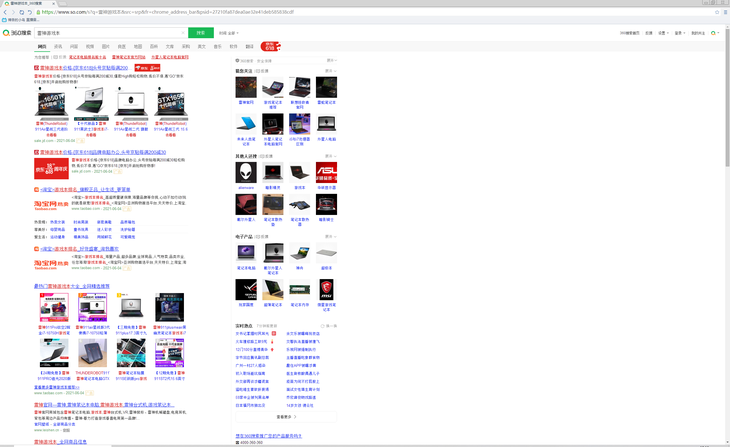Expand the 设置 dropdown at top right
The width and height of the screenshot is (730, 447).
pyautogui.click(x=663, y=33)
